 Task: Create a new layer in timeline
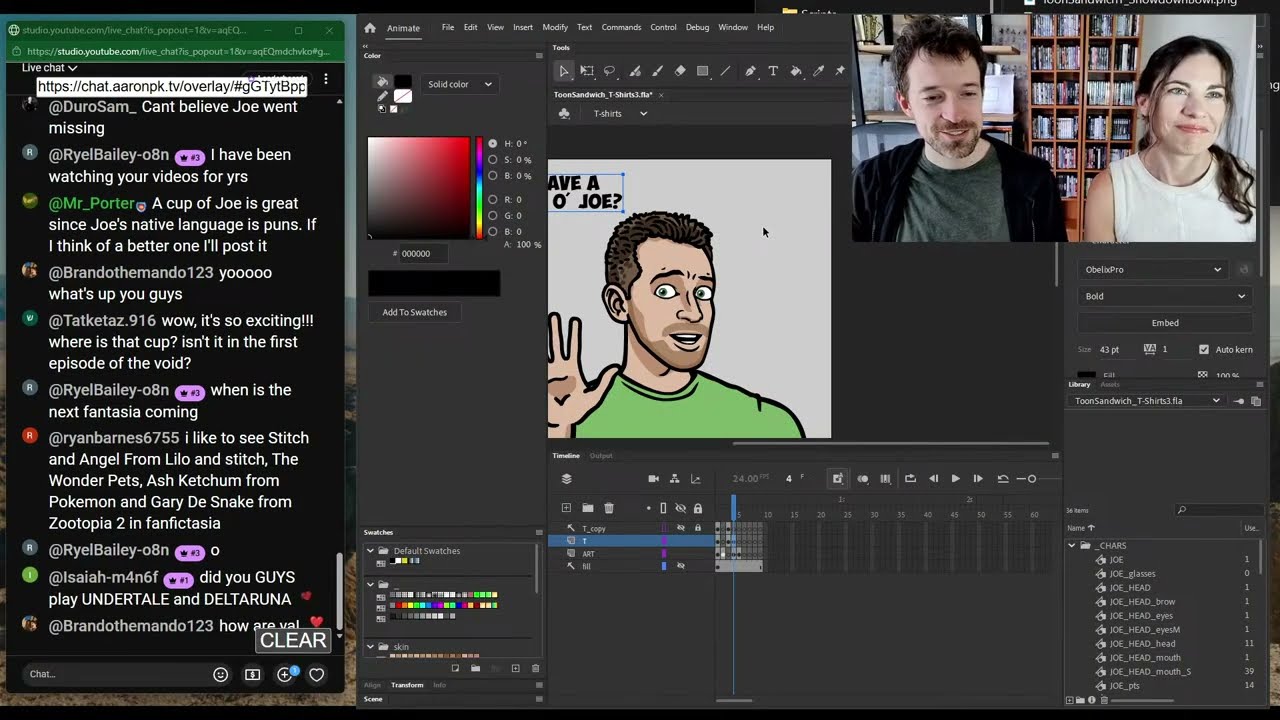pos(566,508)
